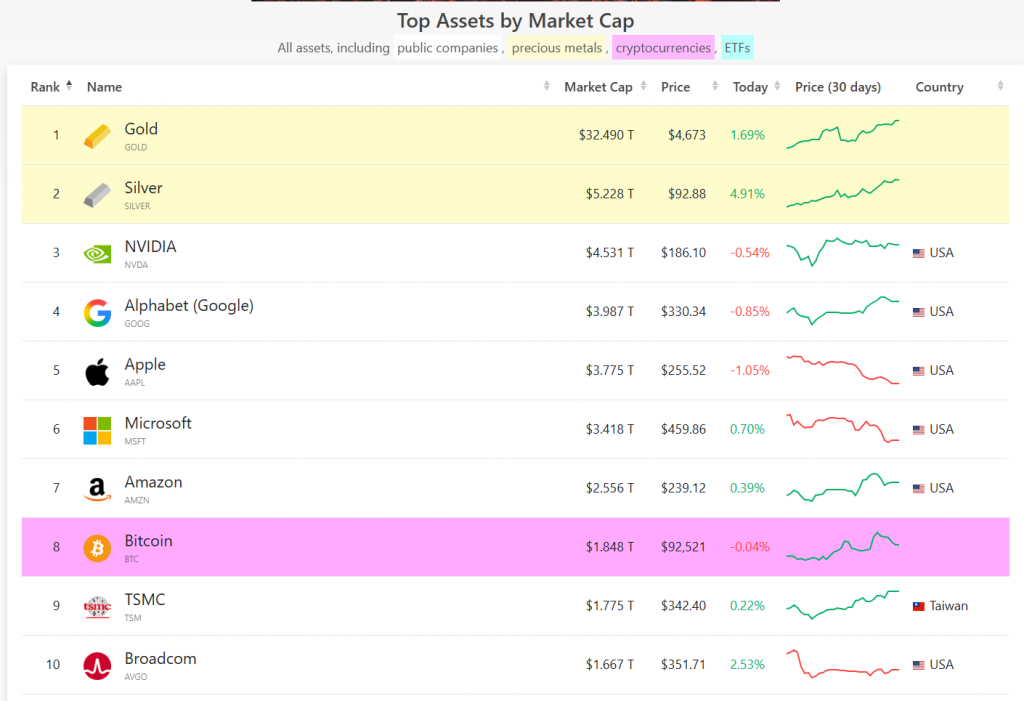Click the Gold bar icon
The height and width of the screenshot is (701, 1024).
click(97, 136)
